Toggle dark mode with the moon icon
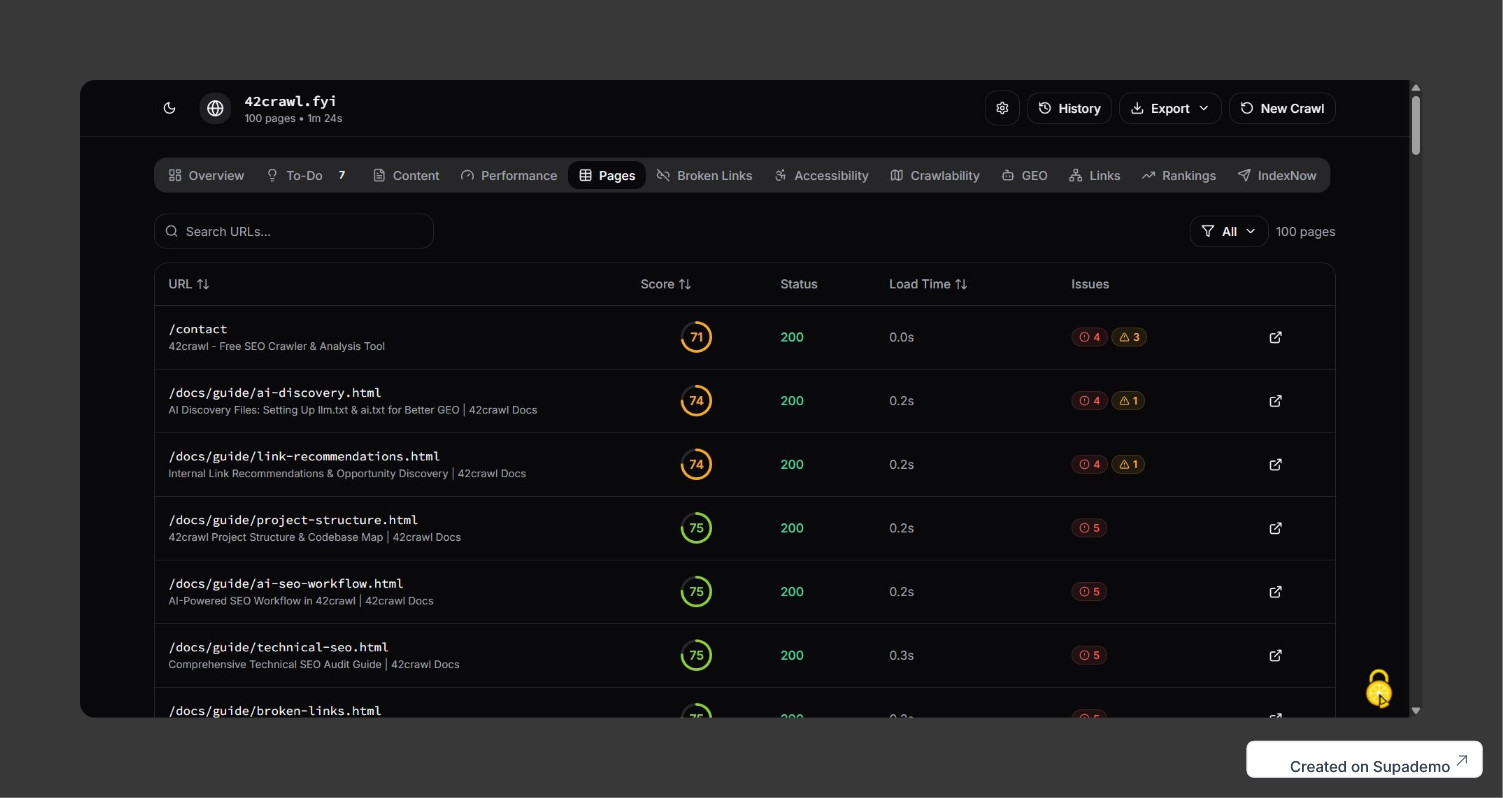This screenshot has width=1503, height=798. point(169,107)
